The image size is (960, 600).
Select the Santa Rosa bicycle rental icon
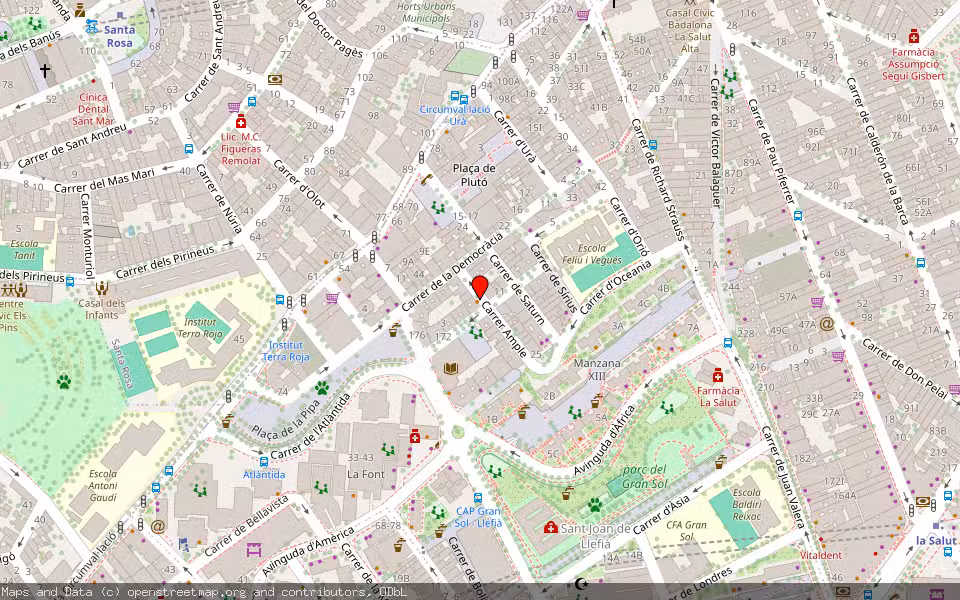(92, 26)
